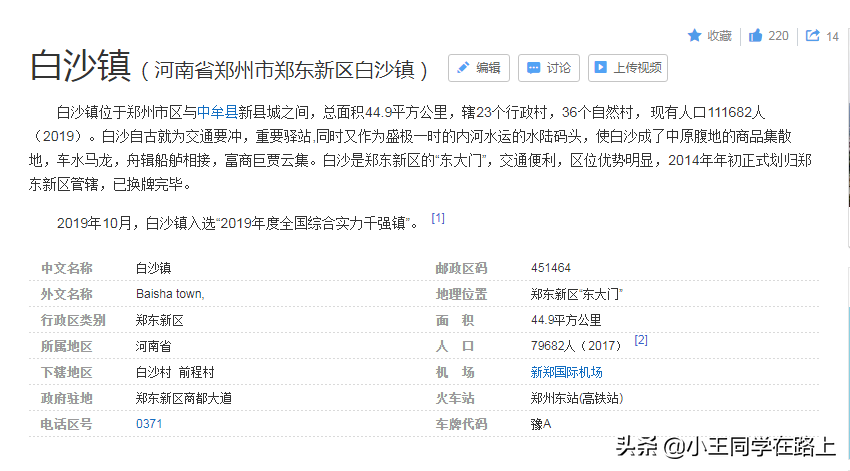Click the 外文名称 label

pyautogui.click(x=67, y=294)
